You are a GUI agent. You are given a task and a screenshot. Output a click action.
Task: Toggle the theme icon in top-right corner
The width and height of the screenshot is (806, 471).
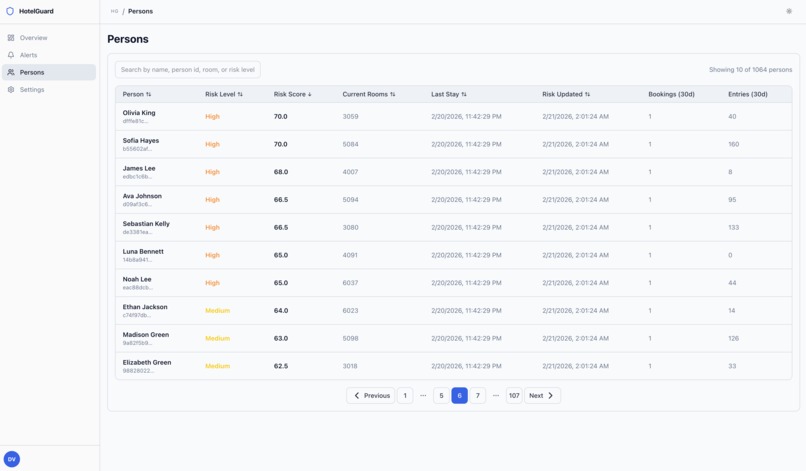click(789, 11)
